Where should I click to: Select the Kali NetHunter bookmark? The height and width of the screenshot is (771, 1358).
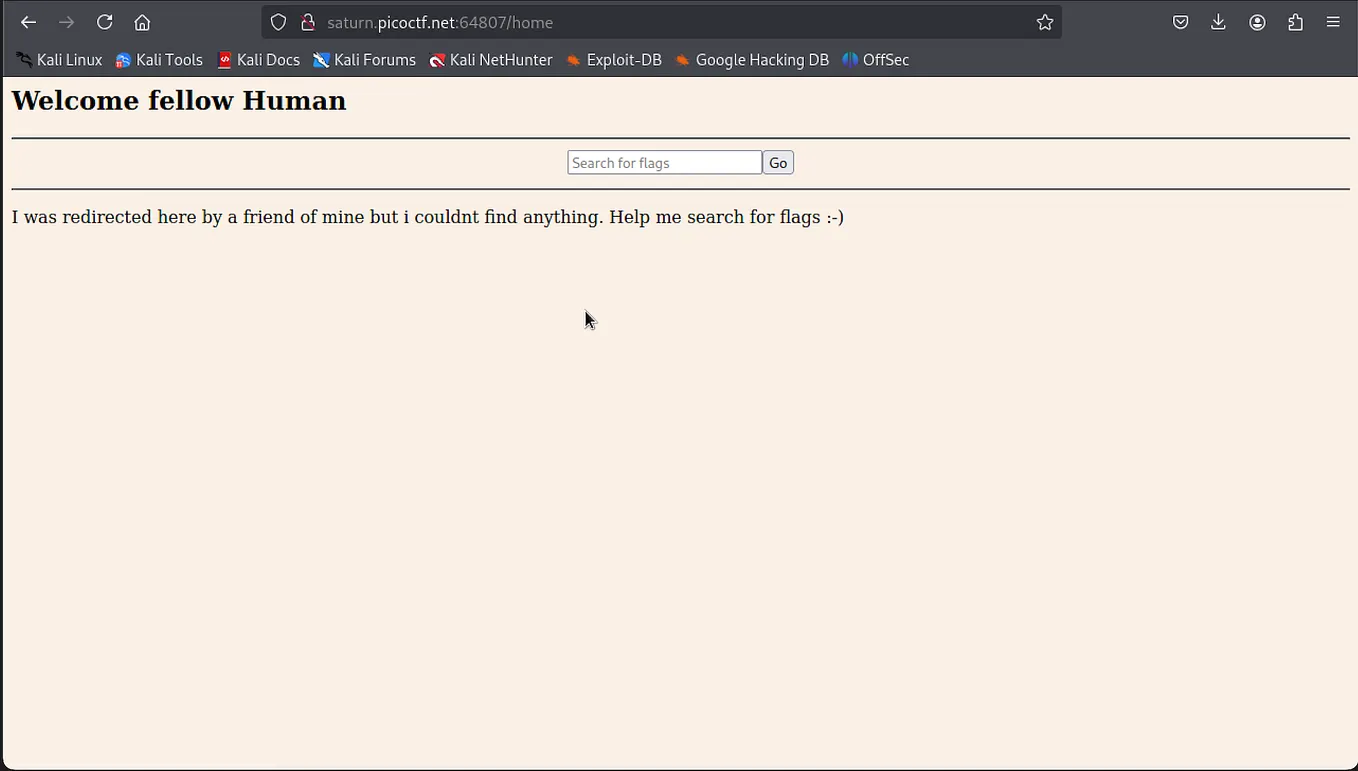(x=491, y=60)
